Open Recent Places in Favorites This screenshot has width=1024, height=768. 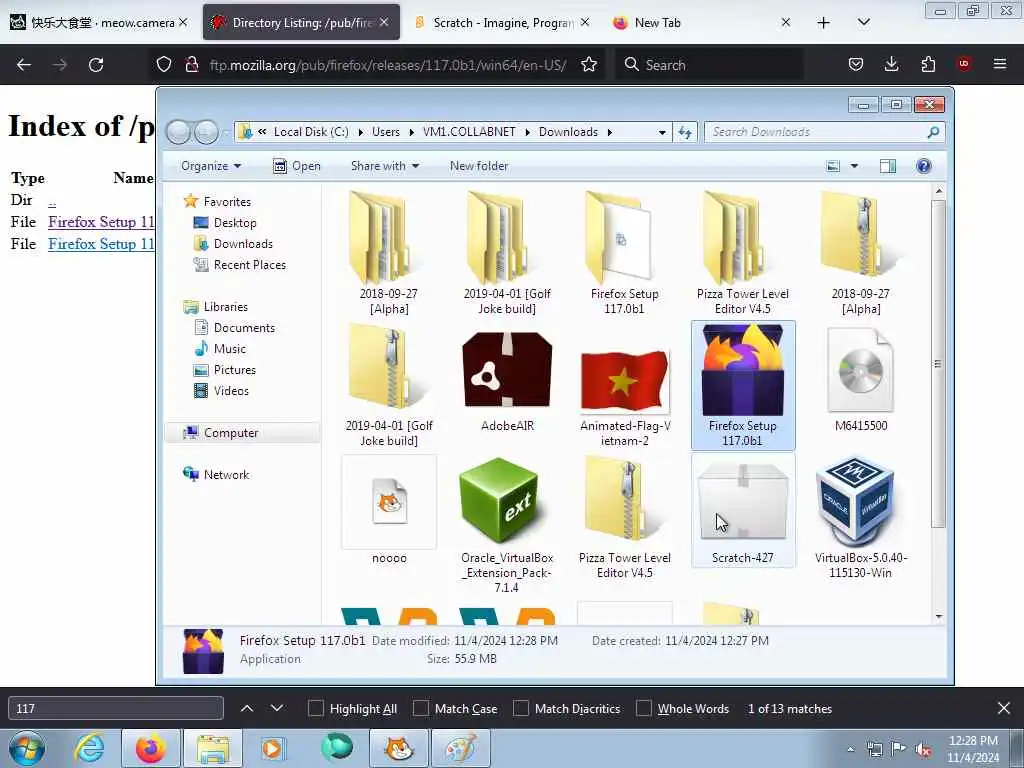pos(240,264)
